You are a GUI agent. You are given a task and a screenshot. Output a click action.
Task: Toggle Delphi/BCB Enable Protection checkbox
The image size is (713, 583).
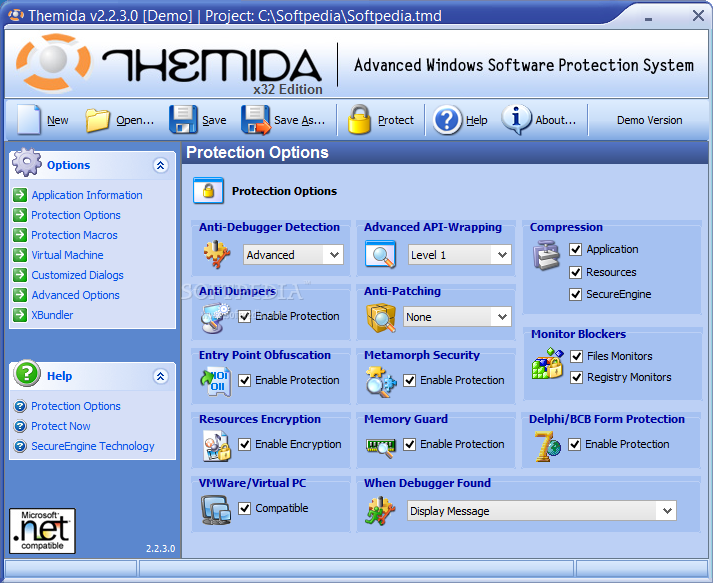pyautogui.click(x=575, y=444)
